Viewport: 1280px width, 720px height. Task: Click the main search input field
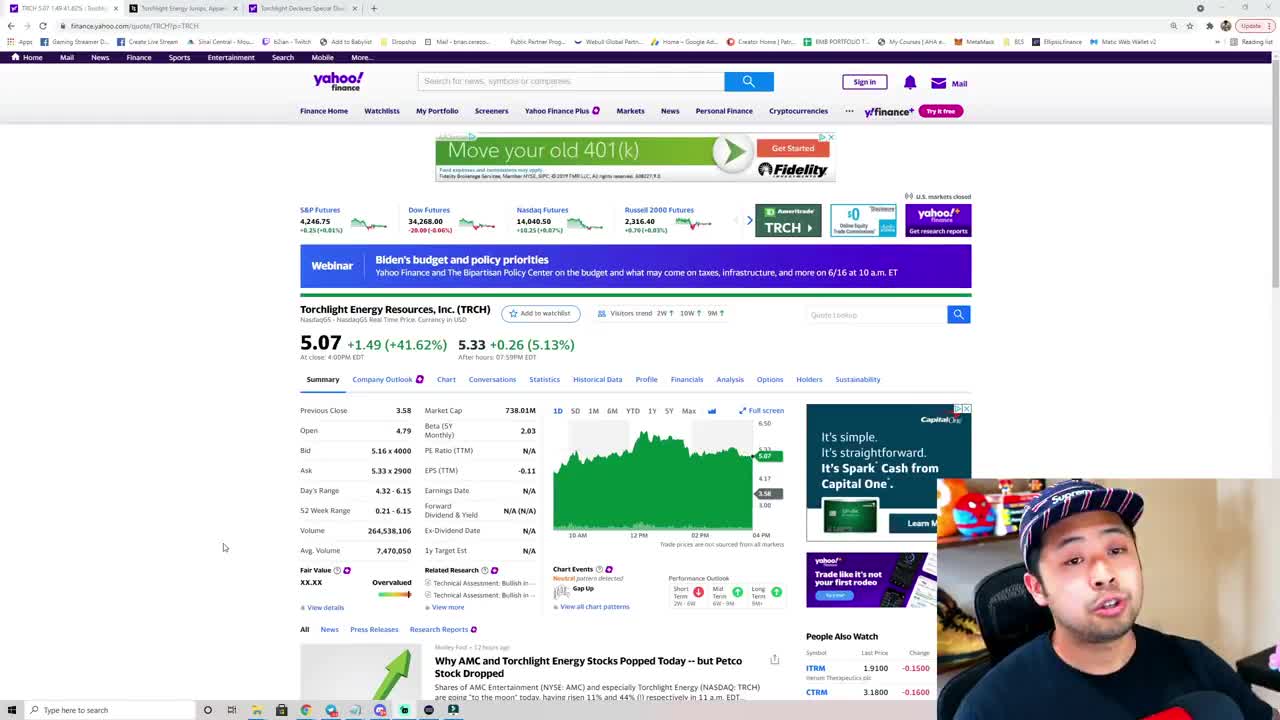click(x=571, y=81)
